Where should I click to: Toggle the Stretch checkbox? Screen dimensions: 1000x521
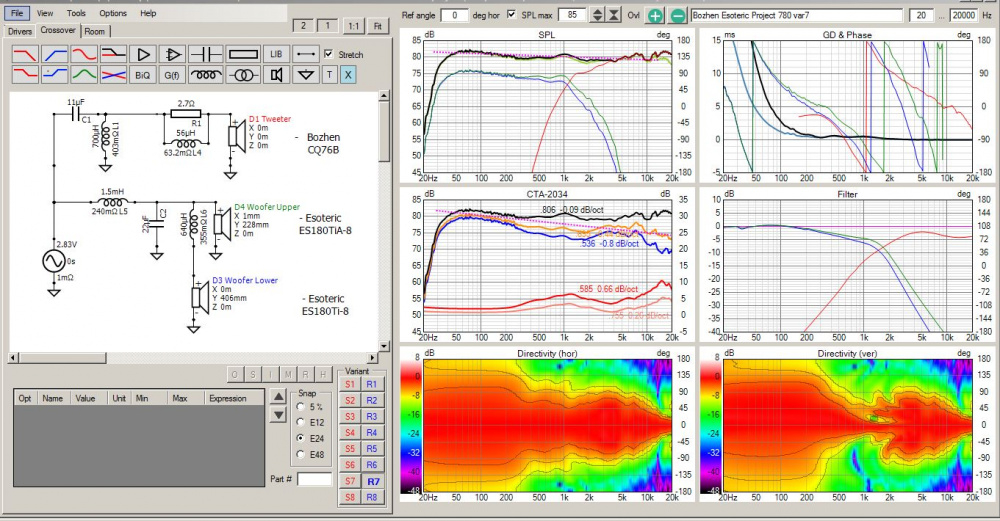(329, 54)
